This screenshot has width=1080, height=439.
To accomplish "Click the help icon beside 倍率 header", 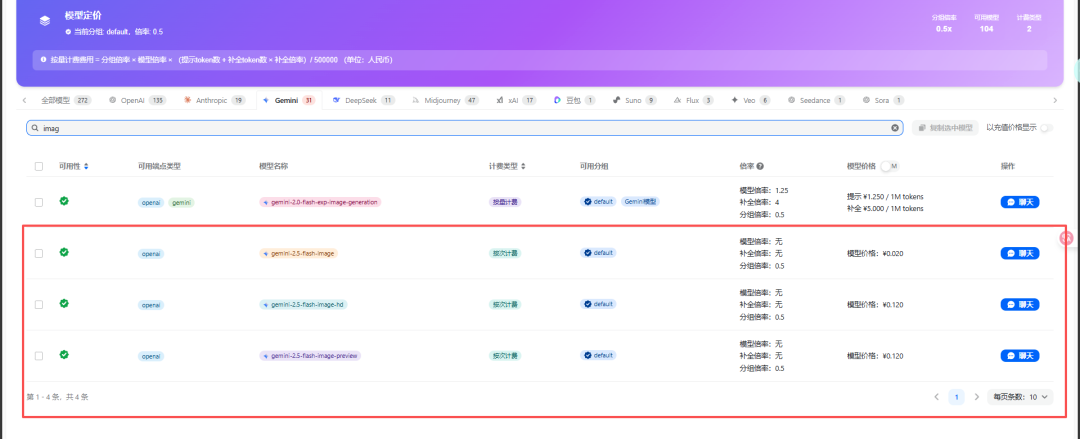I will pyautogui.click(x=760, y=166).
